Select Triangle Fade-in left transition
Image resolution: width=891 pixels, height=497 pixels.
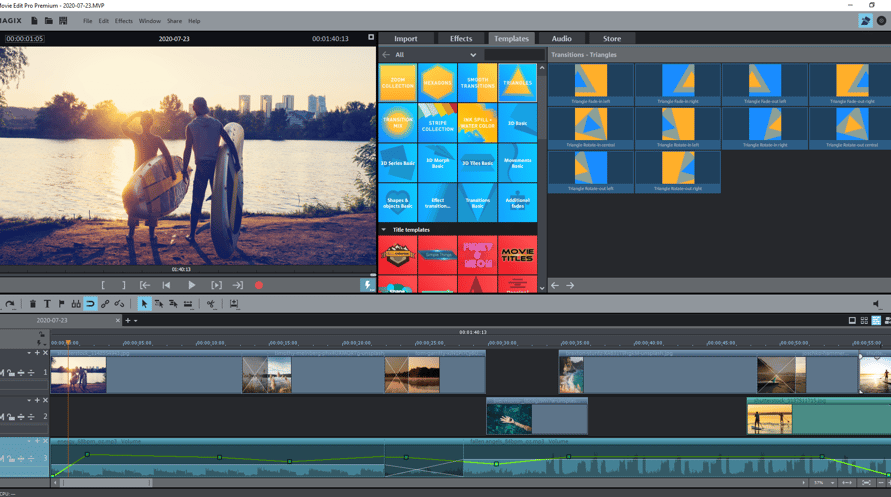coord(590,84)
